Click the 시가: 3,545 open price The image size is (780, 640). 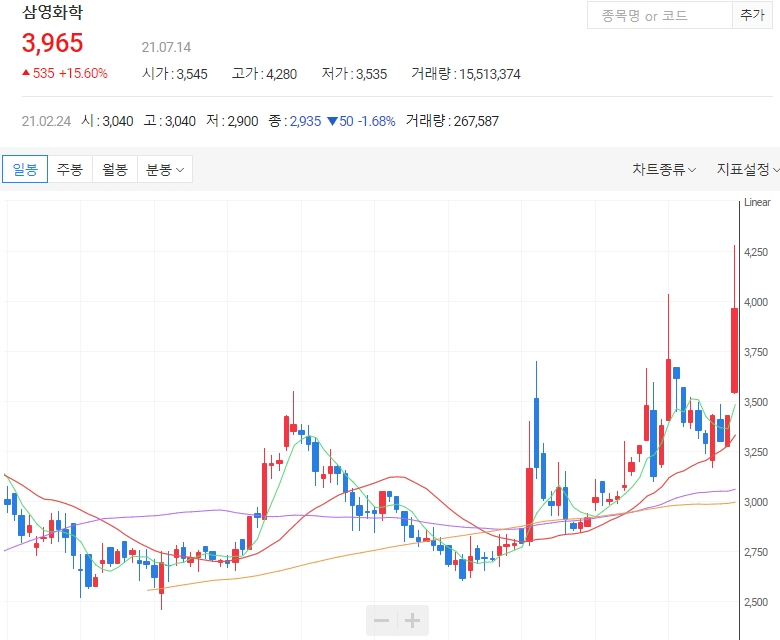pos(175,74)
